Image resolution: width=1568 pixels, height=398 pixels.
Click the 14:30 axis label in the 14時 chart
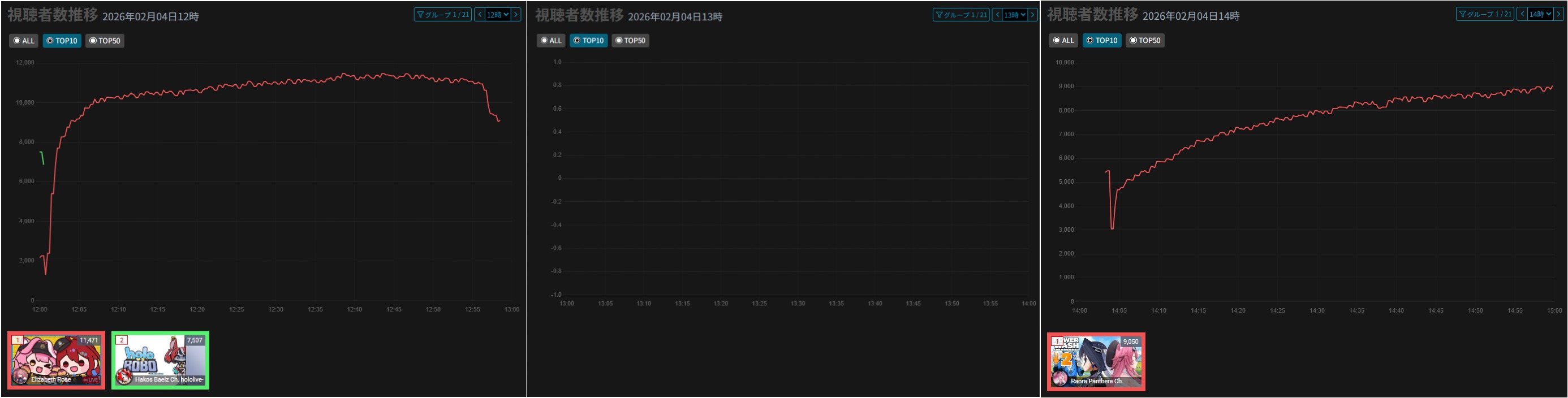(x=1317, y=311)
